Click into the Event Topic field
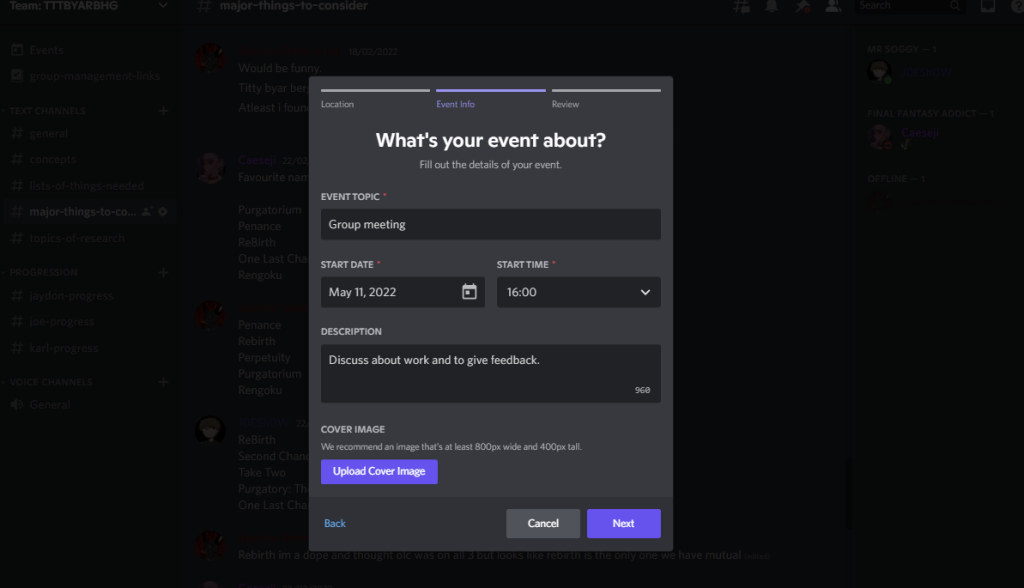The height and width of the screenshot is (588, 1024). pyautogui.click(x=490, y=224)
